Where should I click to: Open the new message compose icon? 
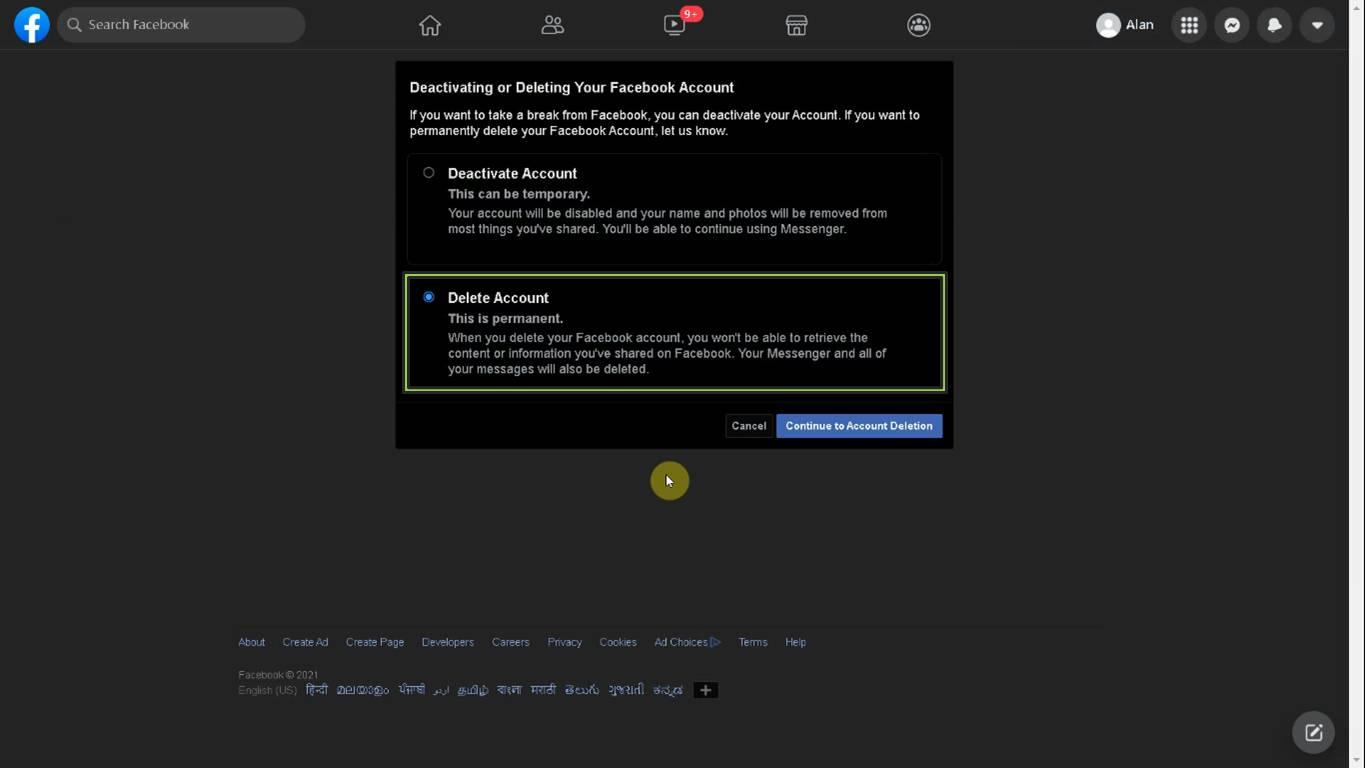[1314, 733]
